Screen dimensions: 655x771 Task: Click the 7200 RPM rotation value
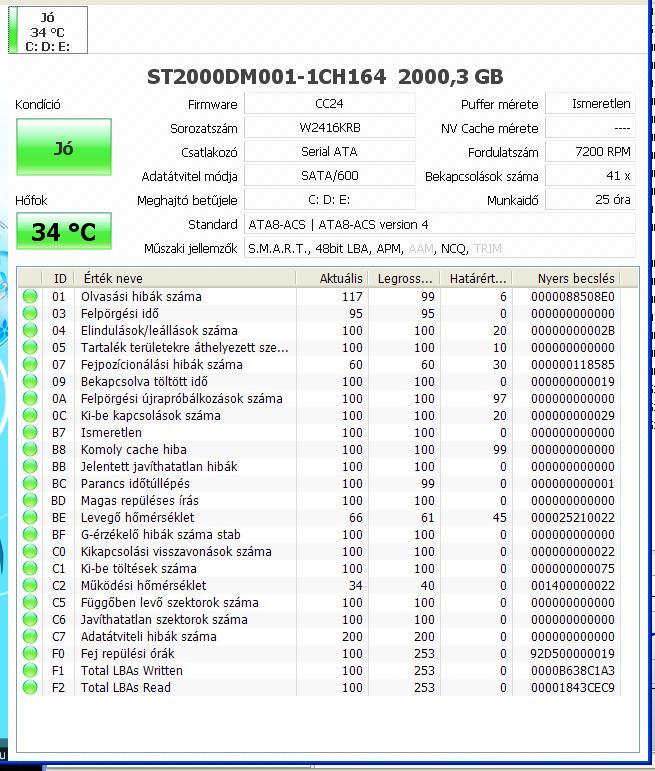click(591, 151)
